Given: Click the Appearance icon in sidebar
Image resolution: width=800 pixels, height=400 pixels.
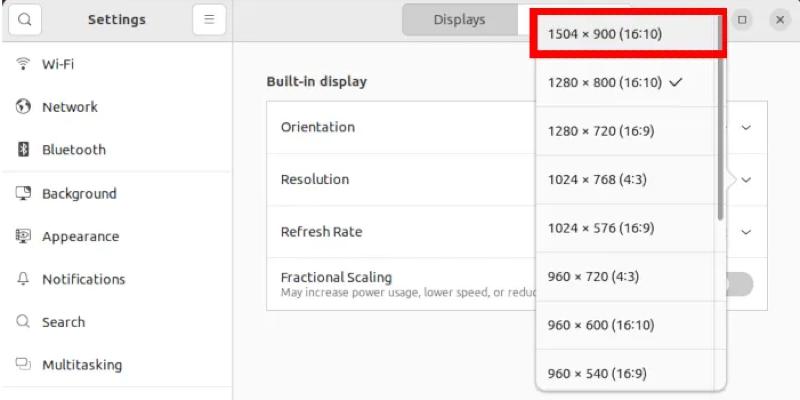Looking at the screenshot, I should [x=23, y=237].
